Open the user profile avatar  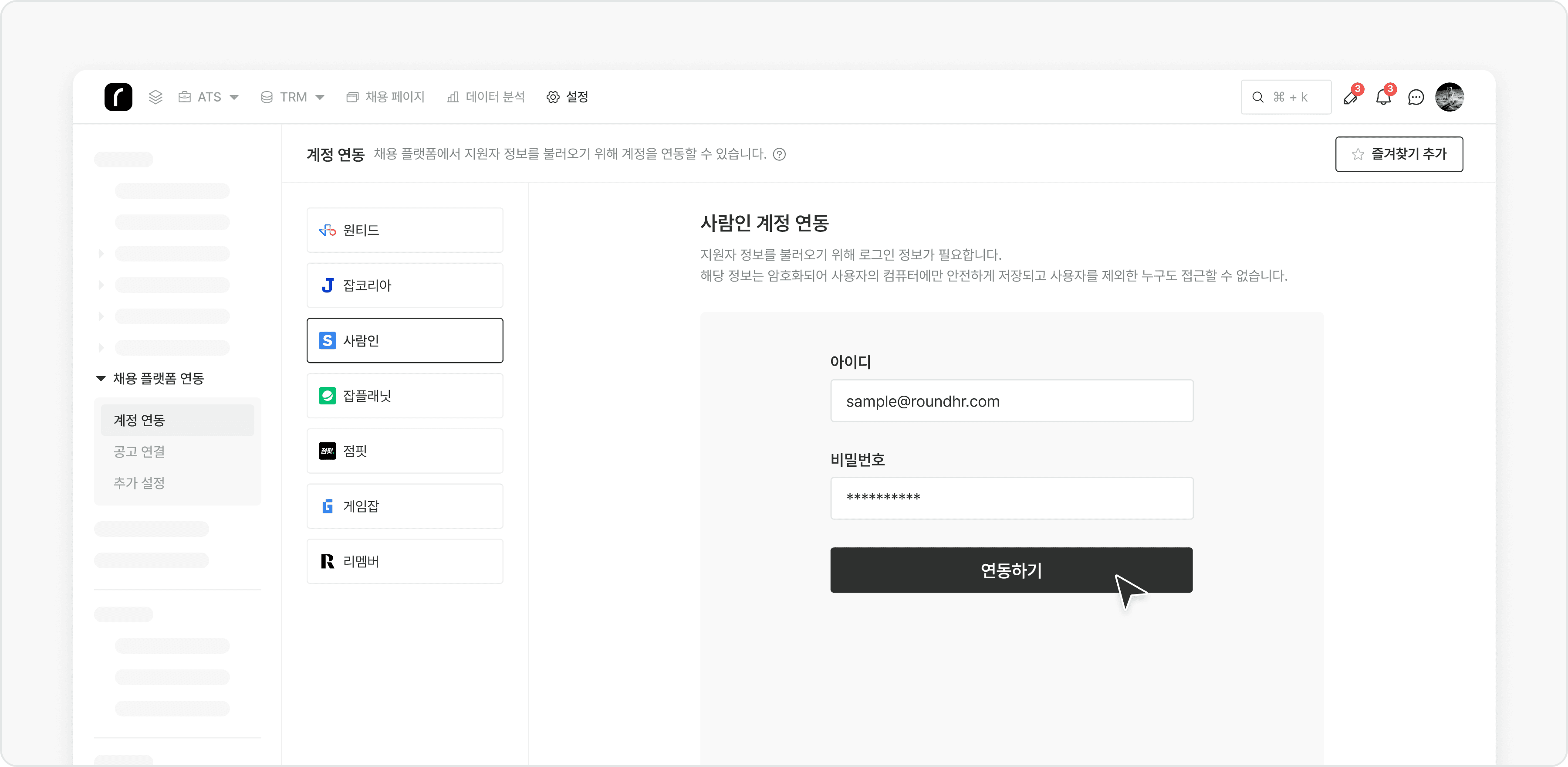[1449, 97]
